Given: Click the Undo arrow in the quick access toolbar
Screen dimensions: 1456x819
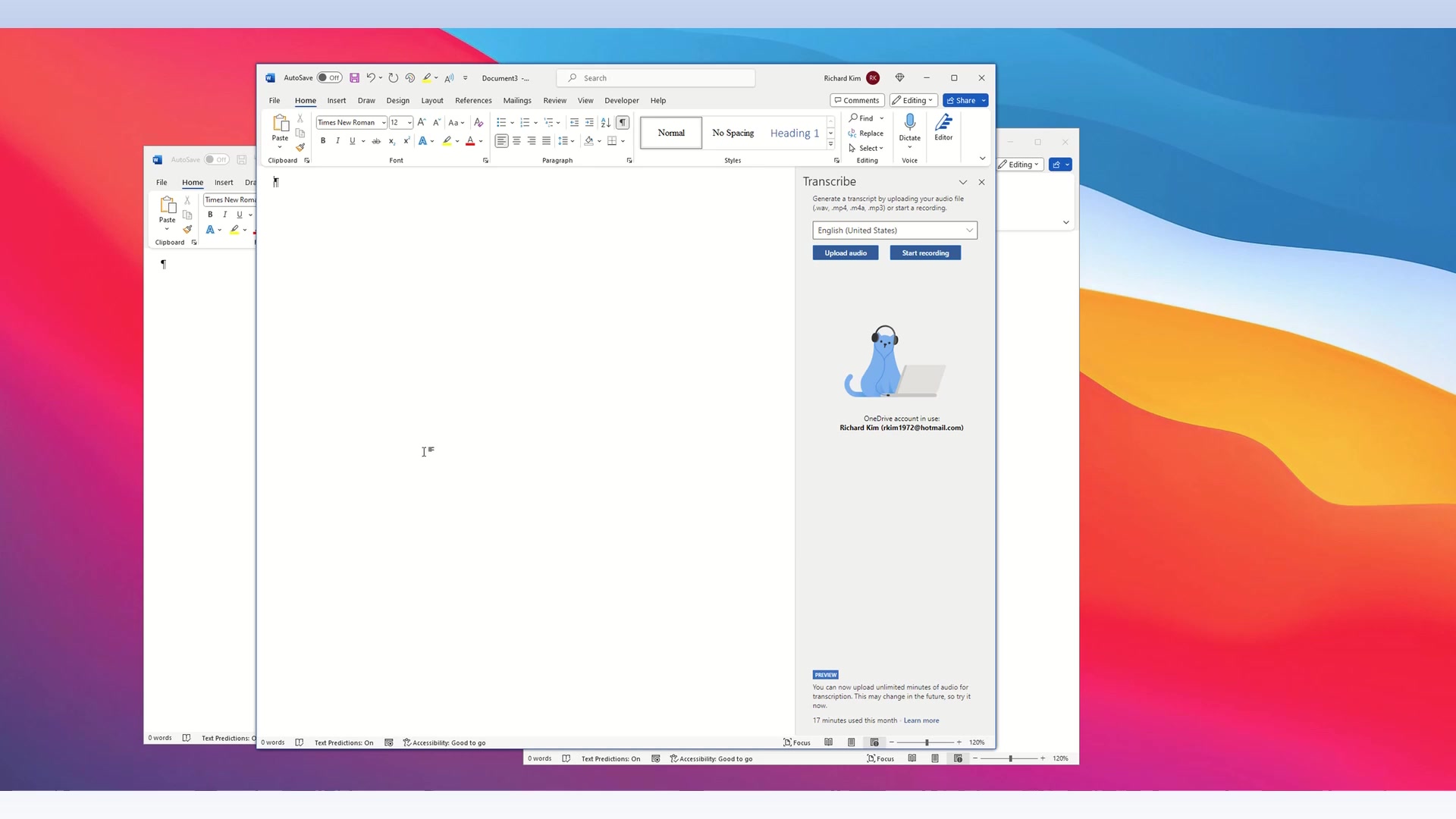Looking at the screenshot, I should pyautogui.click(x=370, y=77).
